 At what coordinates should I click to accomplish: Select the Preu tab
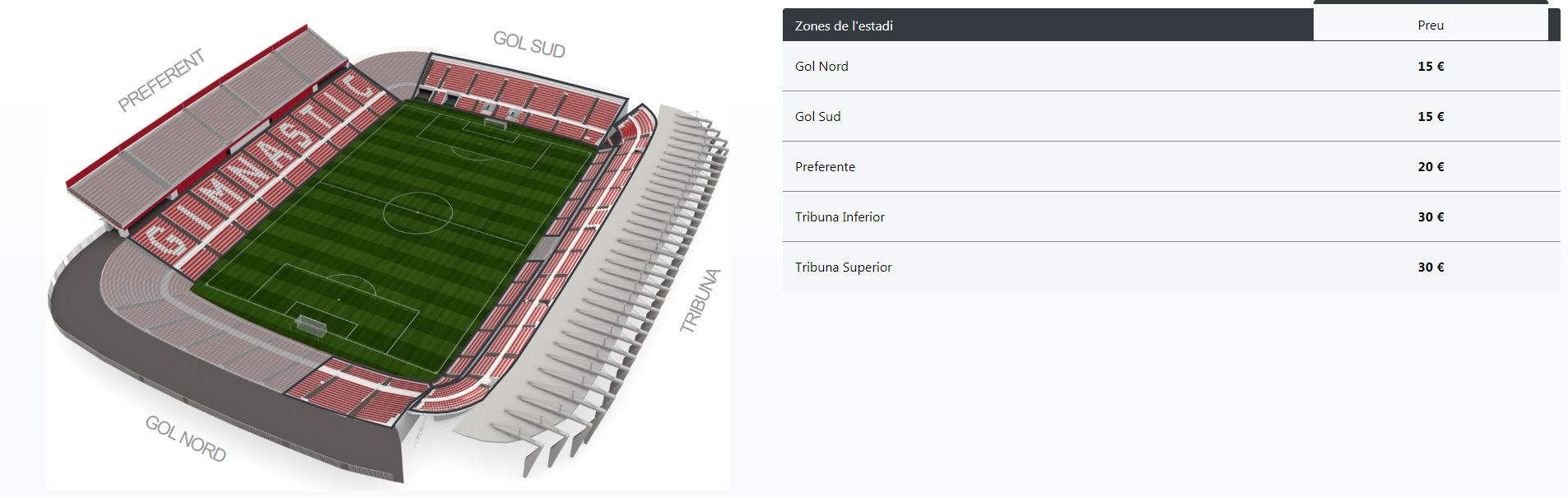[1430, 26]
